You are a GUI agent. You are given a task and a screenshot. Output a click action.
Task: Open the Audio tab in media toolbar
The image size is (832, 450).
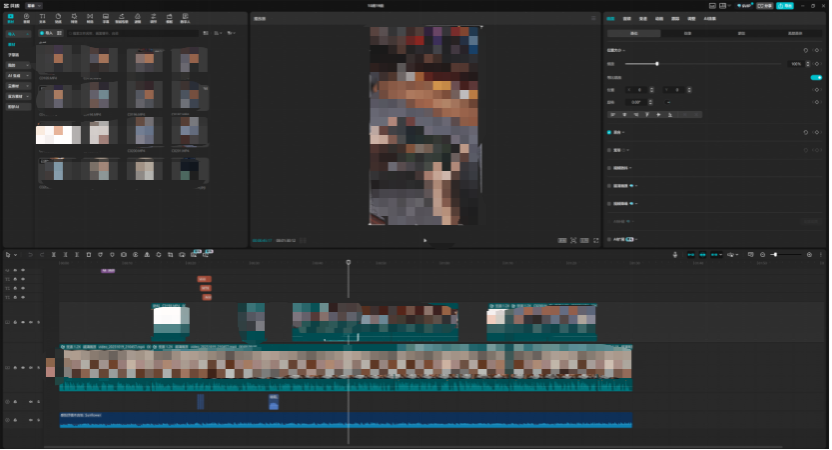[26, 18]
